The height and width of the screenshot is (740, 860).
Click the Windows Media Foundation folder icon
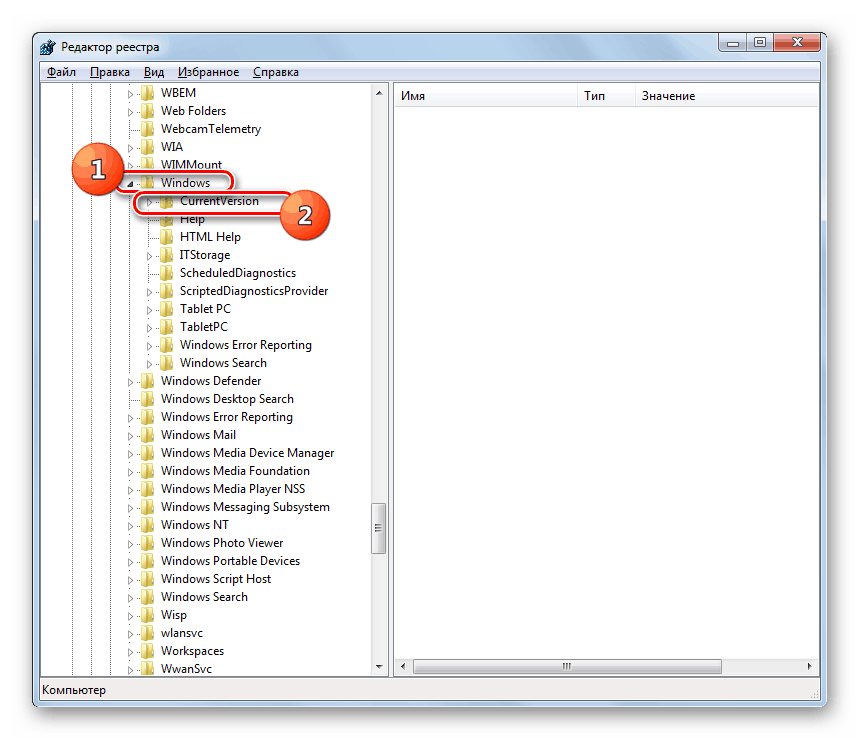pyautogui.click(x=148, y=471)
